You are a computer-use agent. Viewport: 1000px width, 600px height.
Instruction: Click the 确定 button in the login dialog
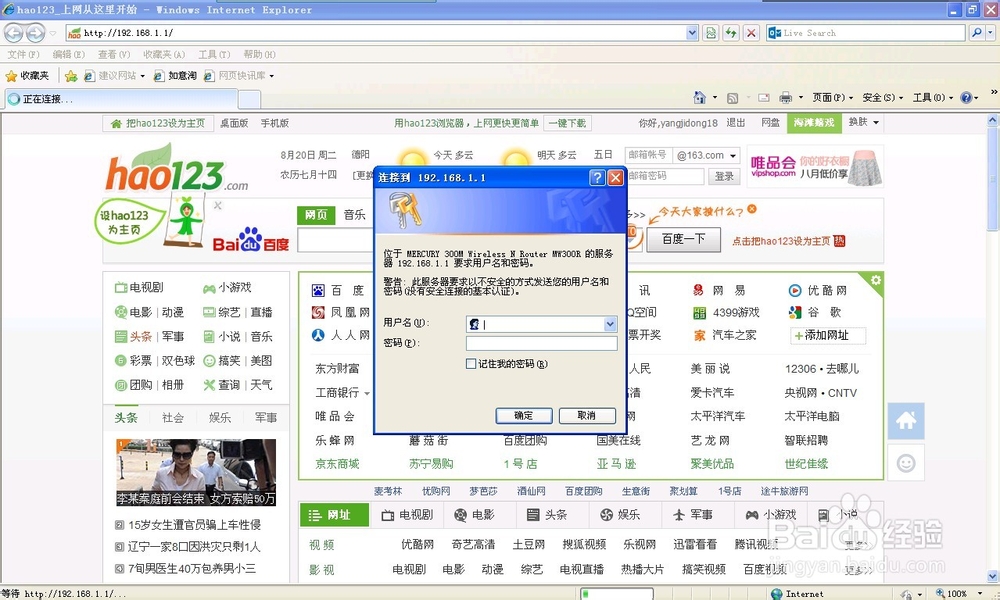(x=523, y=415)
